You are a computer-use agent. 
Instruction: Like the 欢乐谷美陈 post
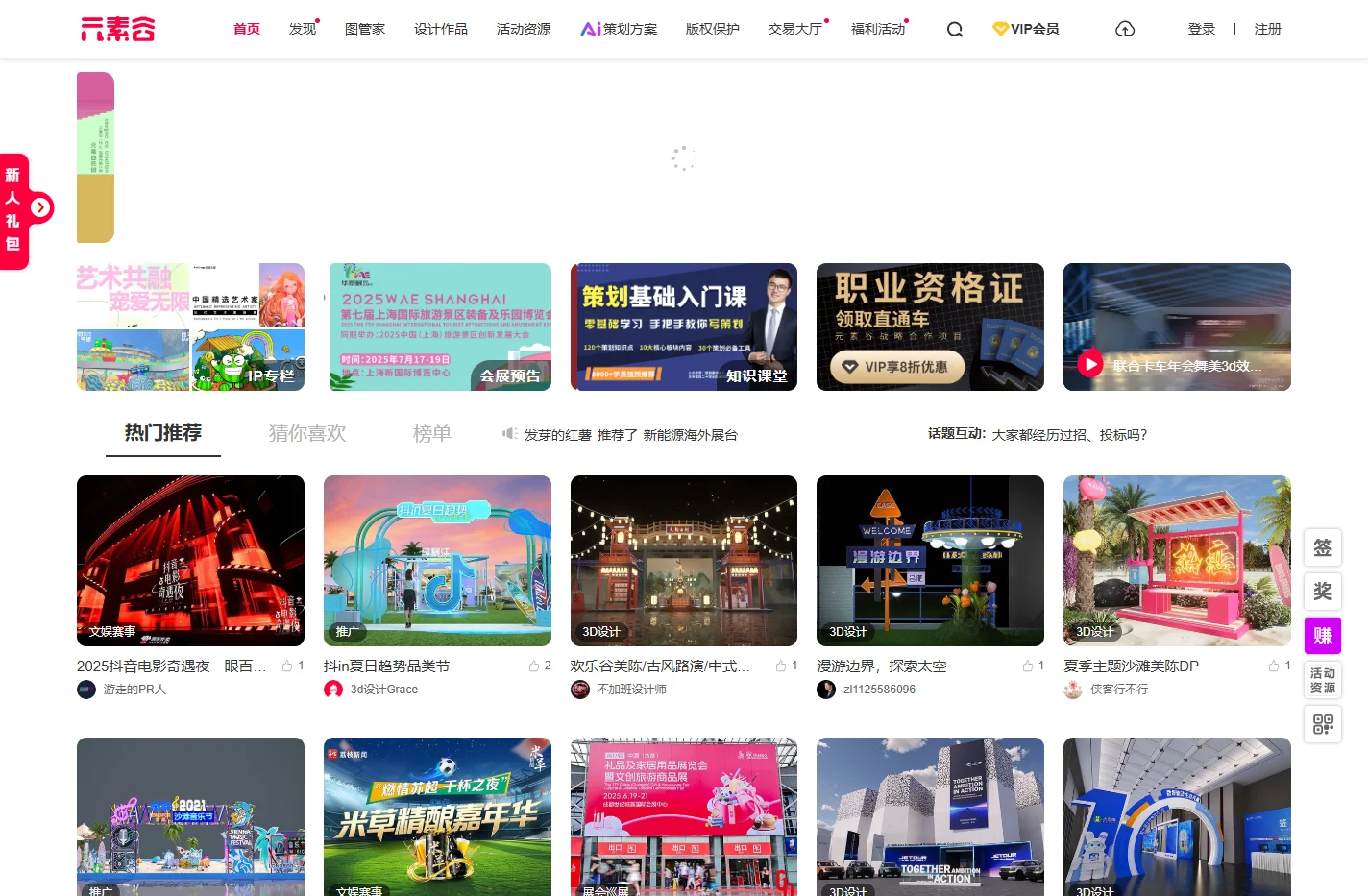pyautogui.click(x=781, y=666)
